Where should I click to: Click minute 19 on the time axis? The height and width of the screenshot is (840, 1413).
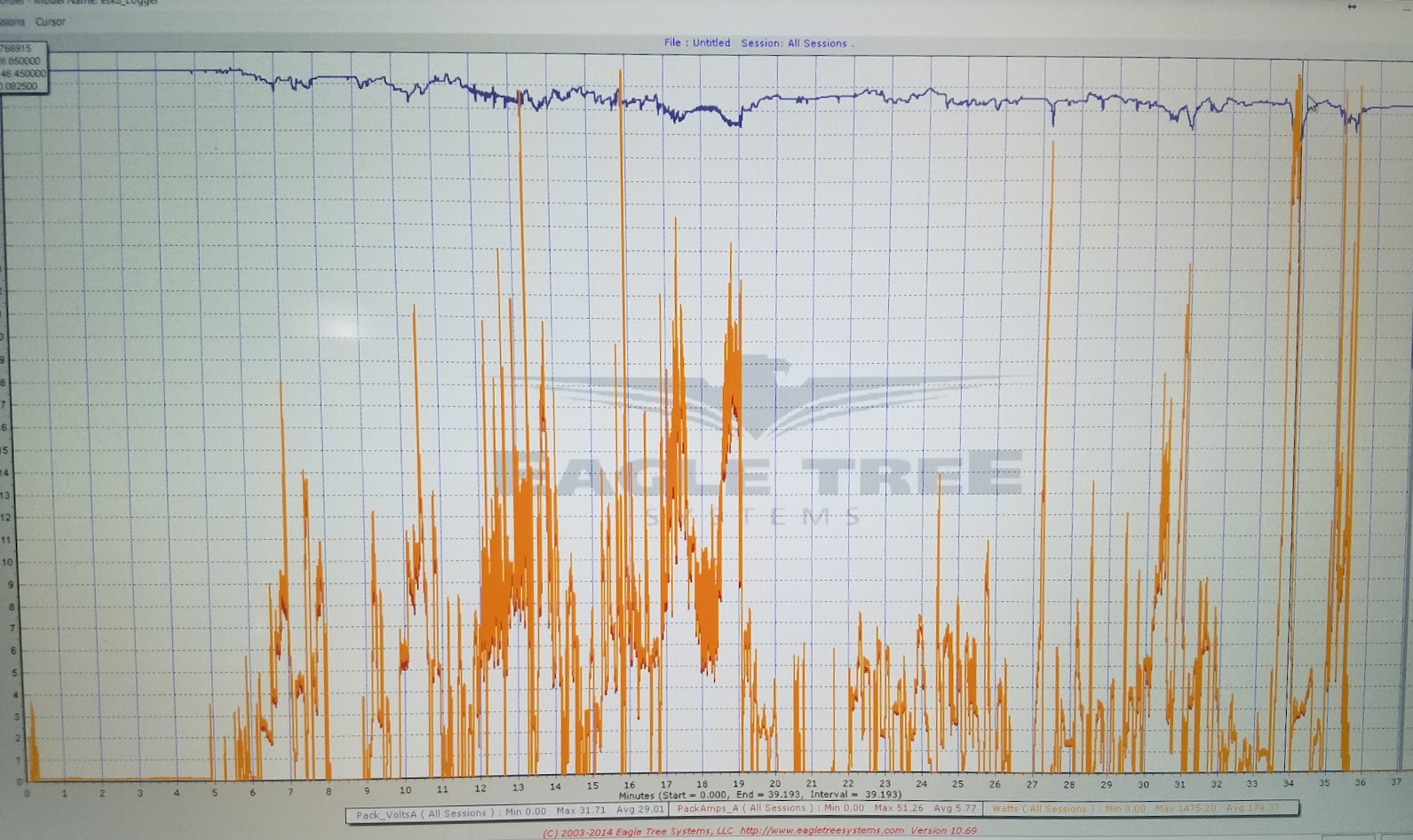coord(738,784)
